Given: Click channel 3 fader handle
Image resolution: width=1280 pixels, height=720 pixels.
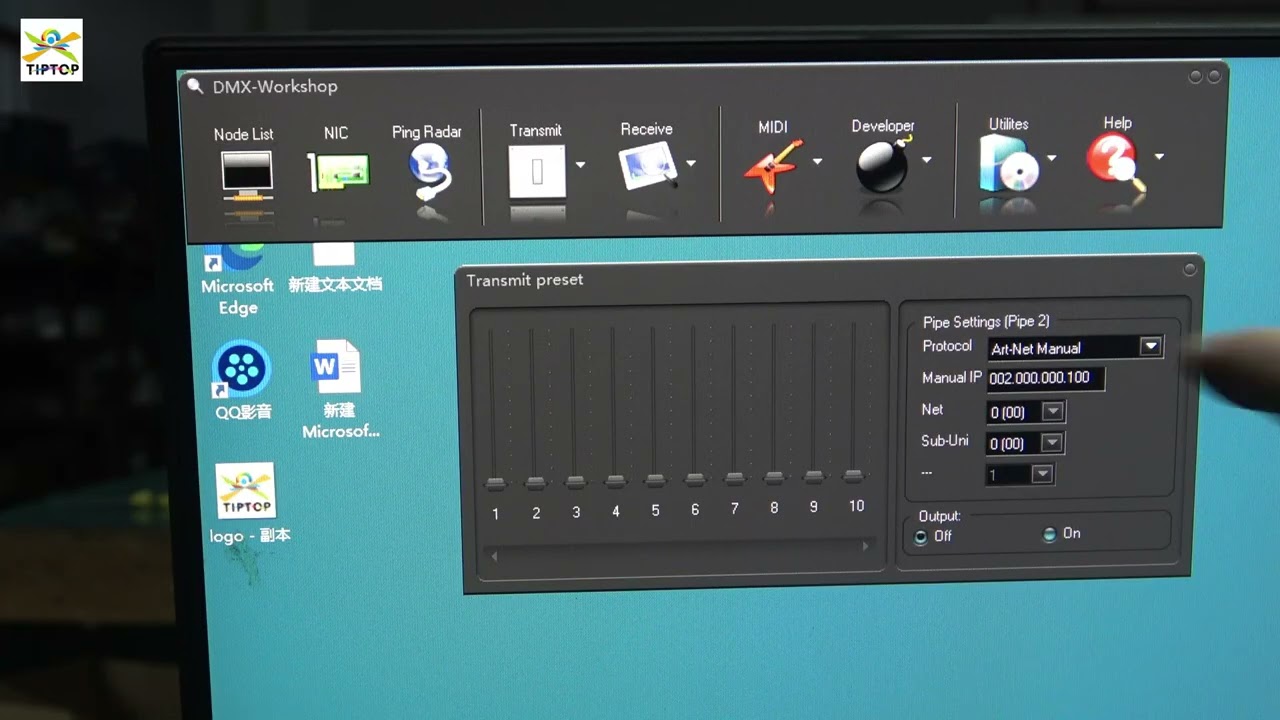Looking at the screenshot, I should tap(576, 482).
